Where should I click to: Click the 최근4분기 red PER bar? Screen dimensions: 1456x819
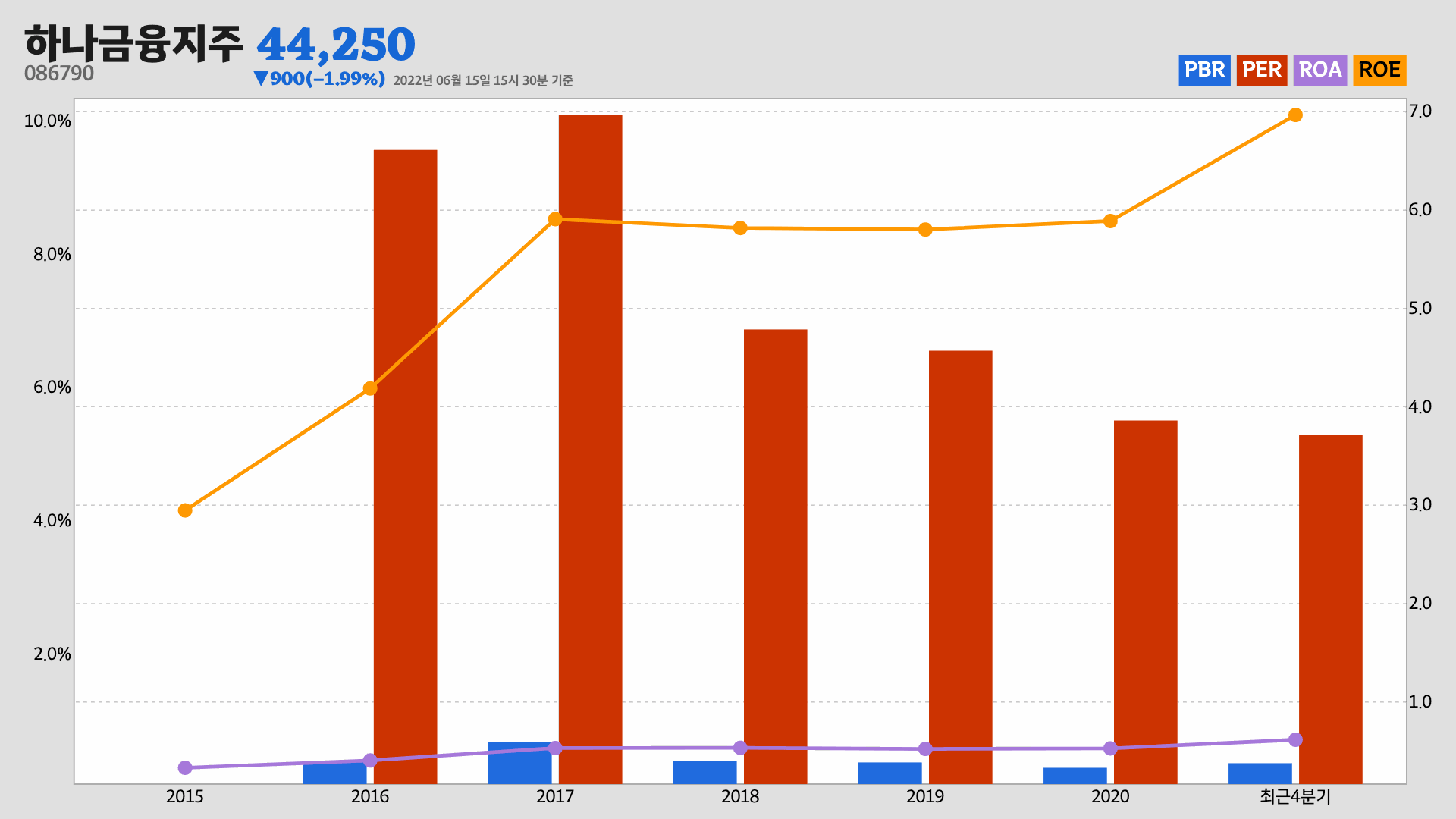click(x=1331, y=609)
